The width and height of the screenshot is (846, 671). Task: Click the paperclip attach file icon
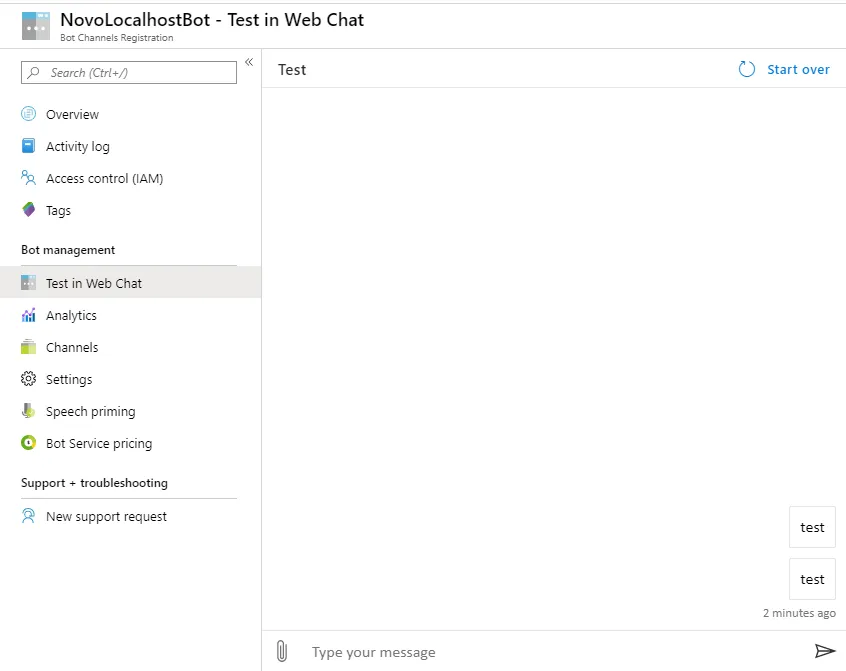click(x=282, y=651)
